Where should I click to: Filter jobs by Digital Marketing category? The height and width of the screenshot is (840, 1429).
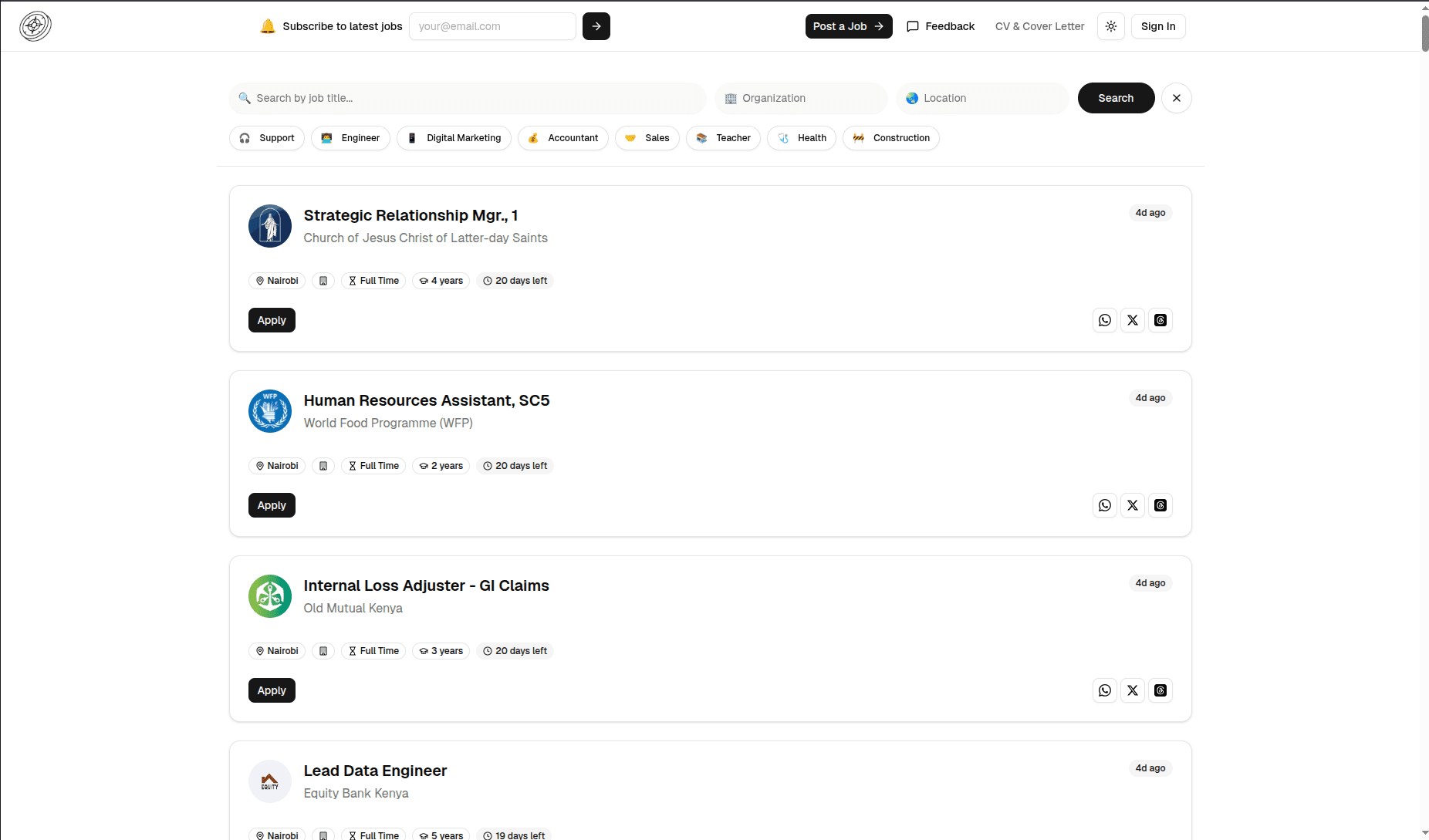tap(454, 138)
